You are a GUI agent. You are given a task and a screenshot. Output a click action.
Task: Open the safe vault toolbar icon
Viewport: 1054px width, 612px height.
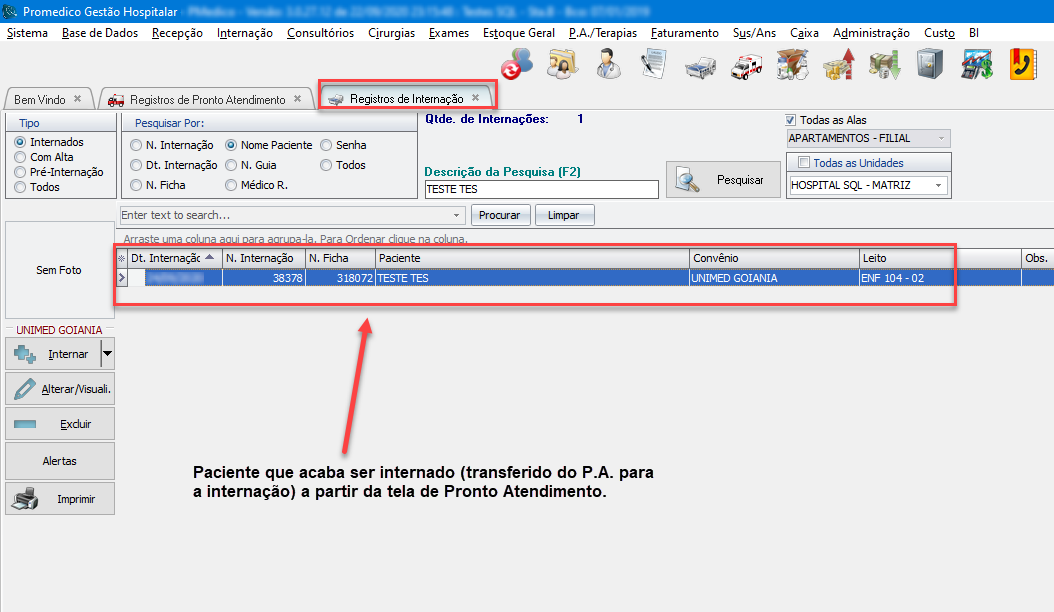[929, 66]
